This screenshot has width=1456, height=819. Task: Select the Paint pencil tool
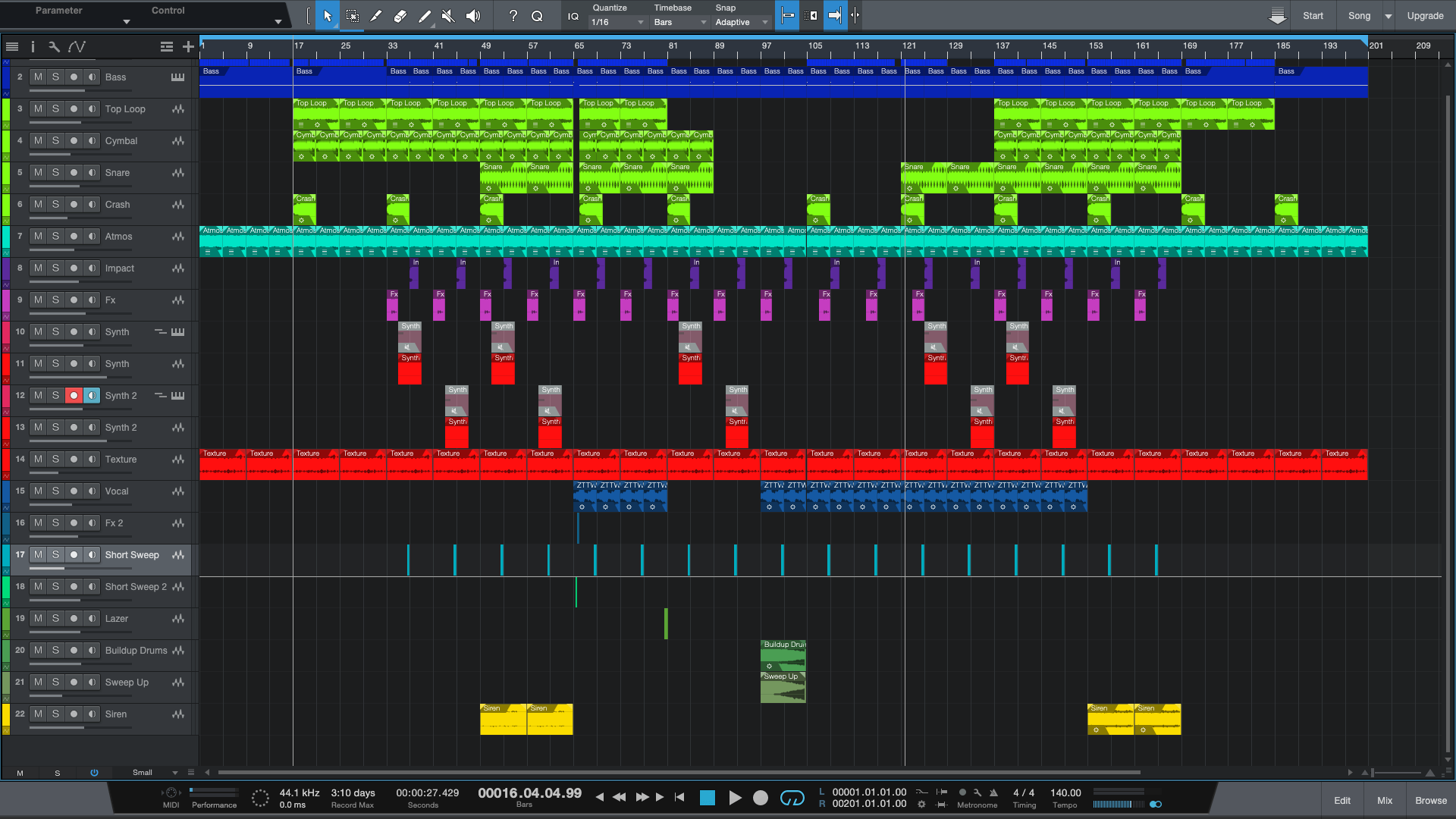click(425, 15)
